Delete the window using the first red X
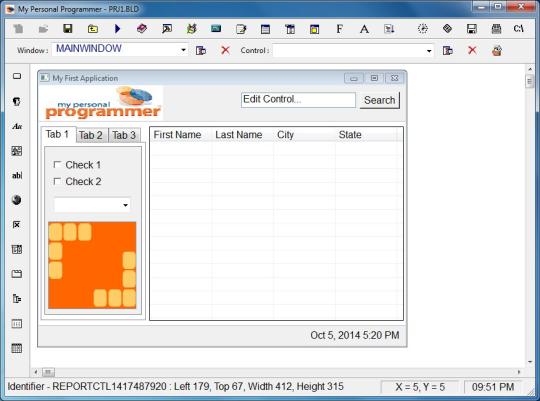 click(x=226, y=51)
